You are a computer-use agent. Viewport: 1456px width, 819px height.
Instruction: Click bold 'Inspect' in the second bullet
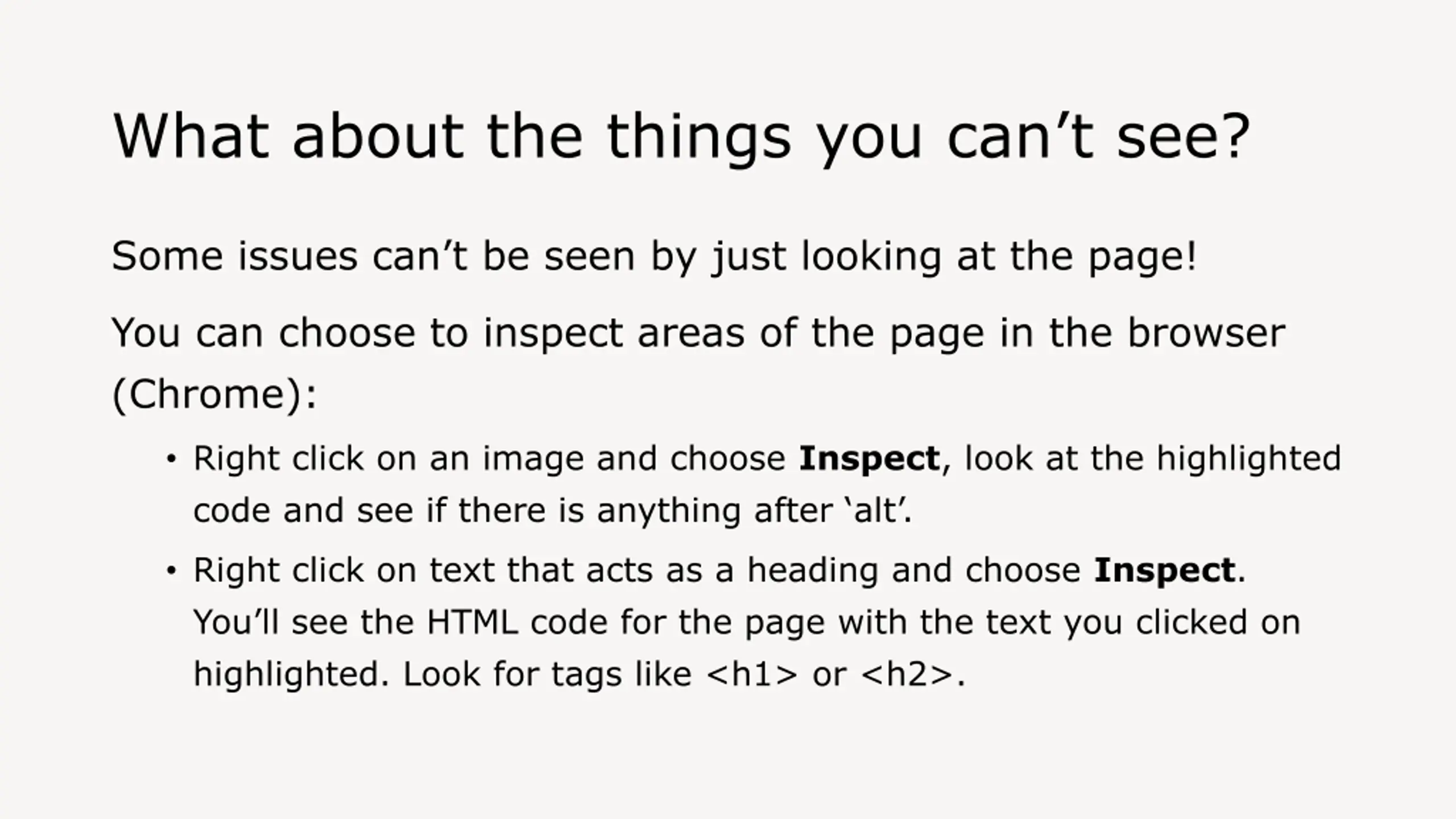(x=1164, y=570)
